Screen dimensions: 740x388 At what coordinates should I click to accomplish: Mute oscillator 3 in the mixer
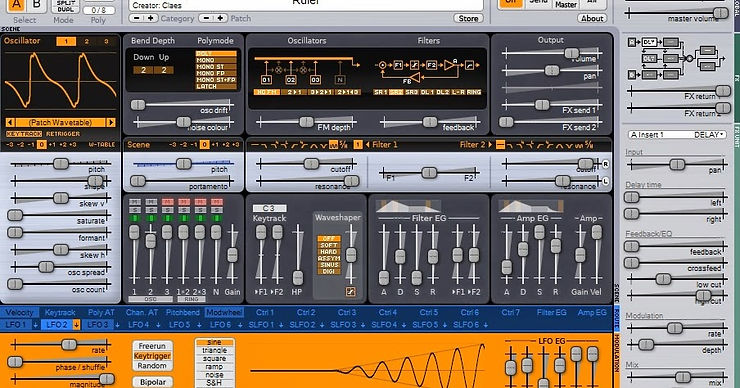[x=167, y=202]
